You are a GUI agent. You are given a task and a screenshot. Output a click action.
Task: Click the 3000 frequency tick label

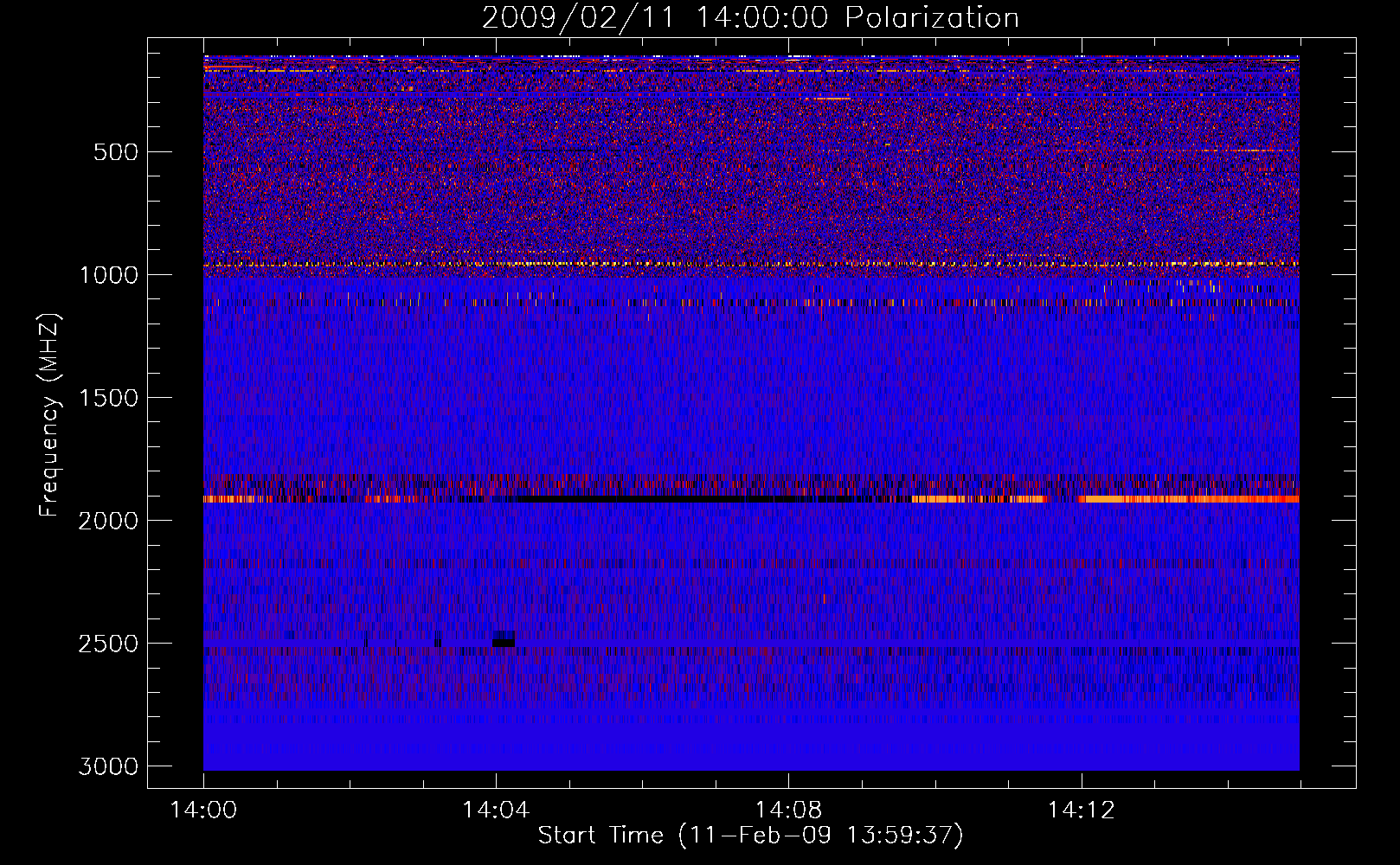[x=108, y=766]
